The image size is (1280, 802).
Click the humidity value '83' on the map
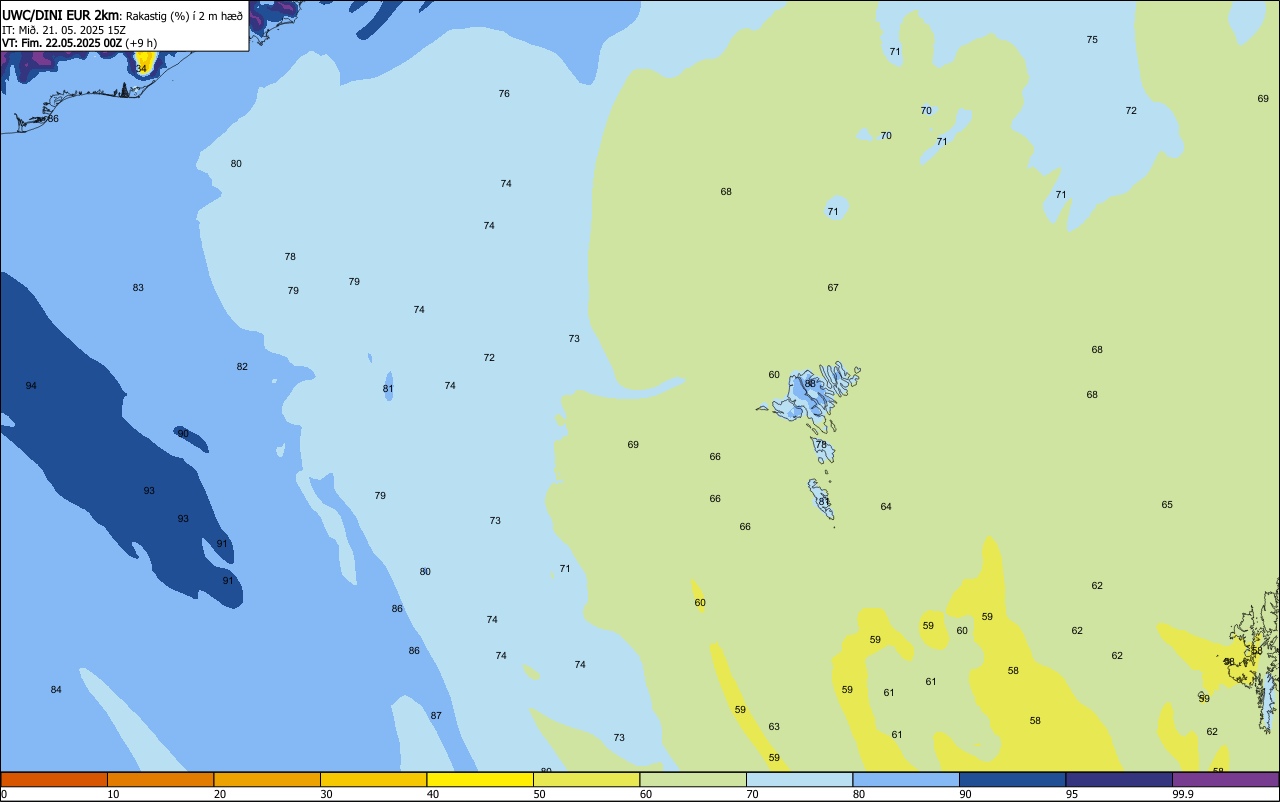tap(138, 288)
